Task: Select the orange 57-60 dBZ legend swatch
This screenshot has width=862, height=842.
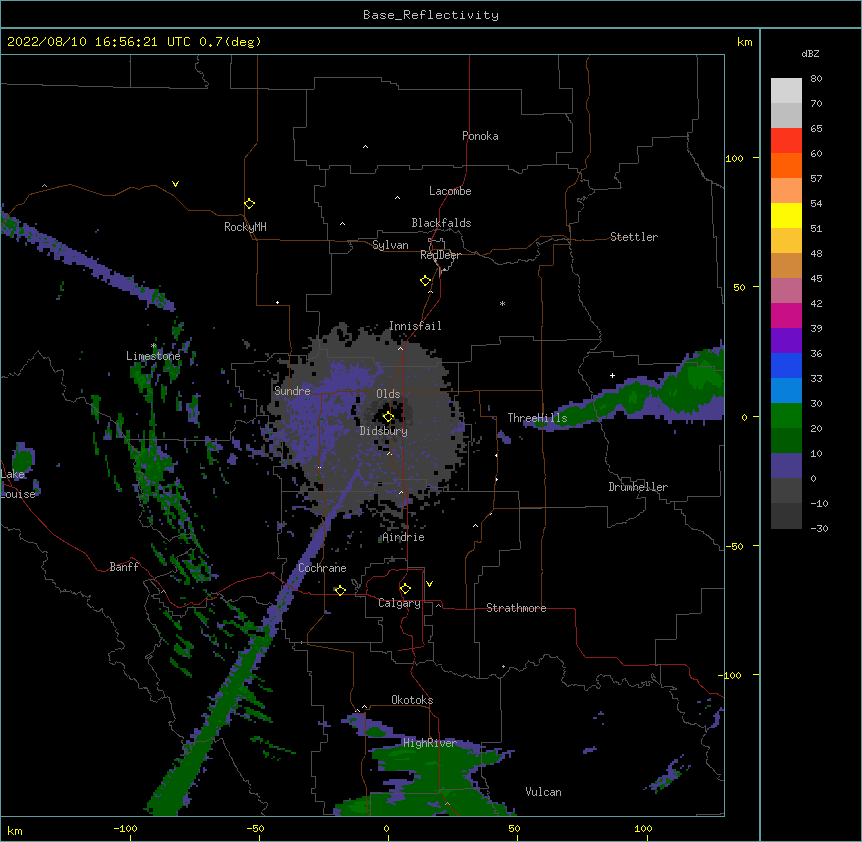Action: [x=786, y=165]
